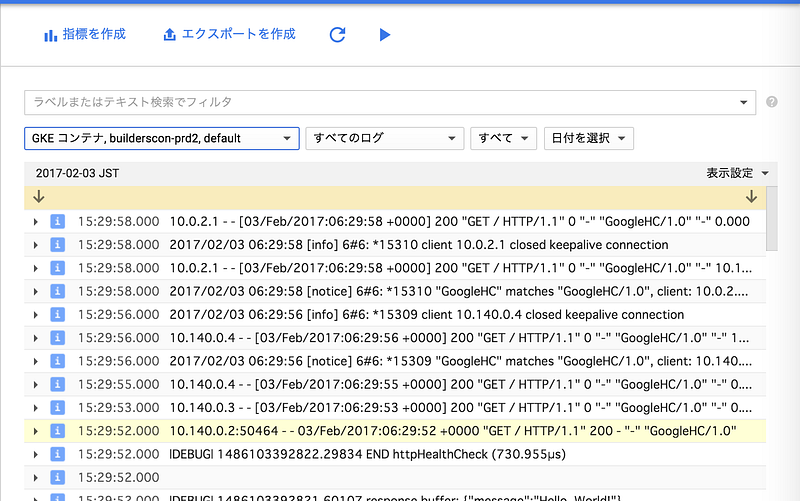Open the すべてのログ log selector dropdown
Image resolution: width=800 pixels, height=501 pixels.
click(x=385, y=138)
